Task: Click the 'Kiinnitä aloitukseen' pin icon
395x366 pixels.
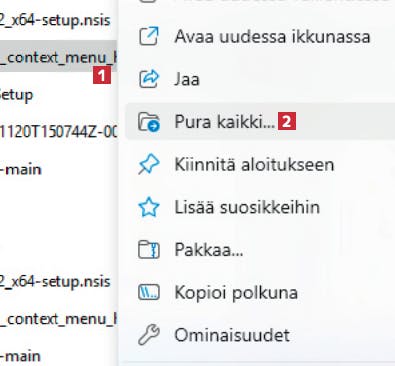Action: 149,164
